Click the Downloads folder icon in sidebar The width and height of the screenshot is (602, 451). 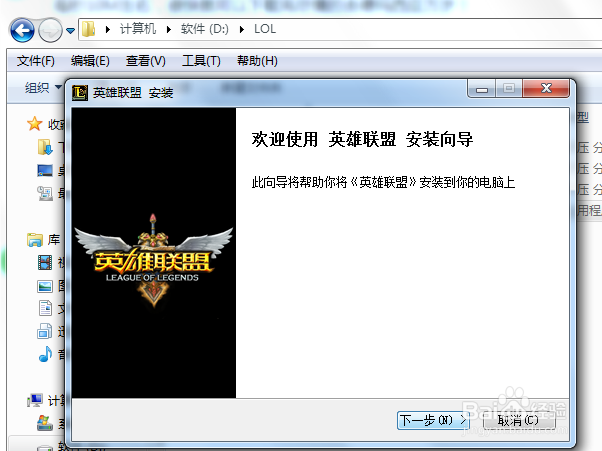pos(45,147)
